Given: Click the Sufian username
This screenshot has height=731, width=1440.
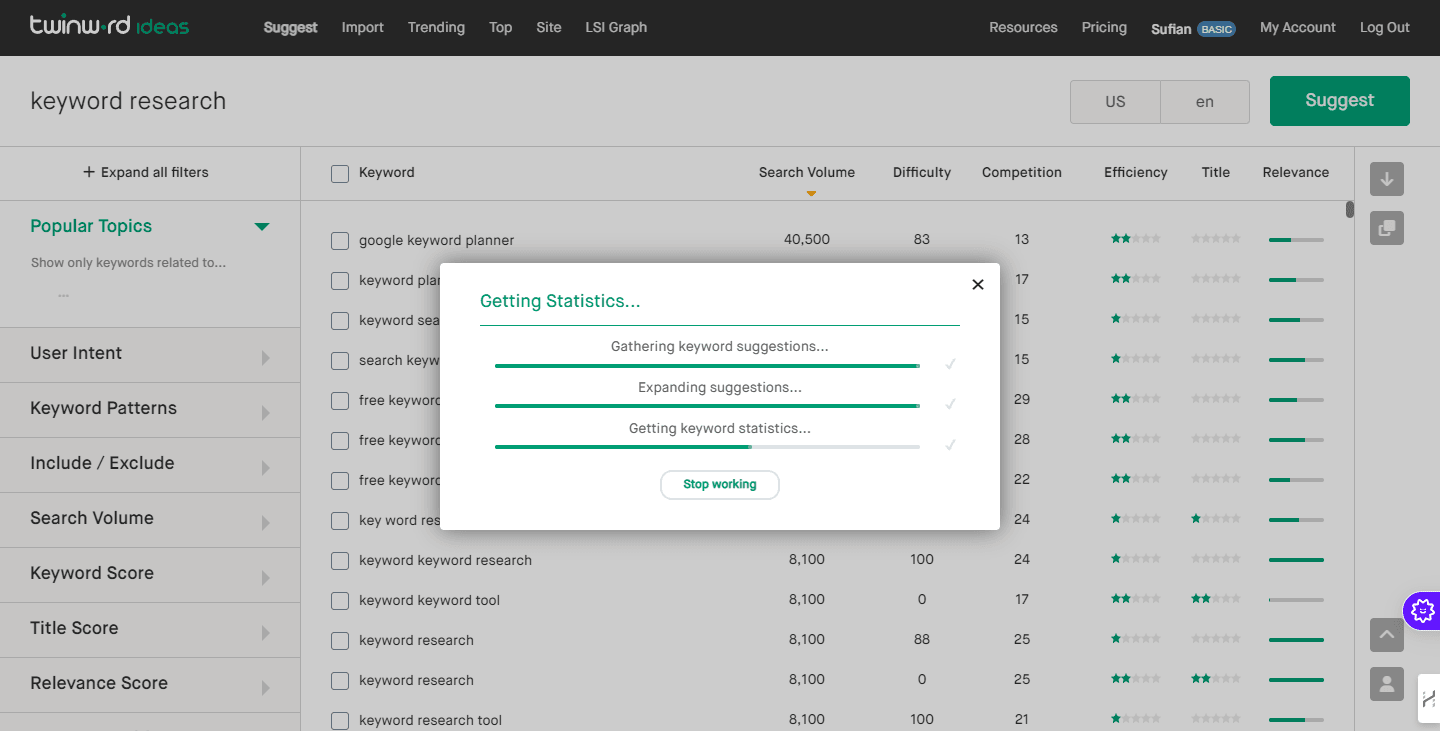Looking at the screenshot, I should click(x=1171, y=29).
